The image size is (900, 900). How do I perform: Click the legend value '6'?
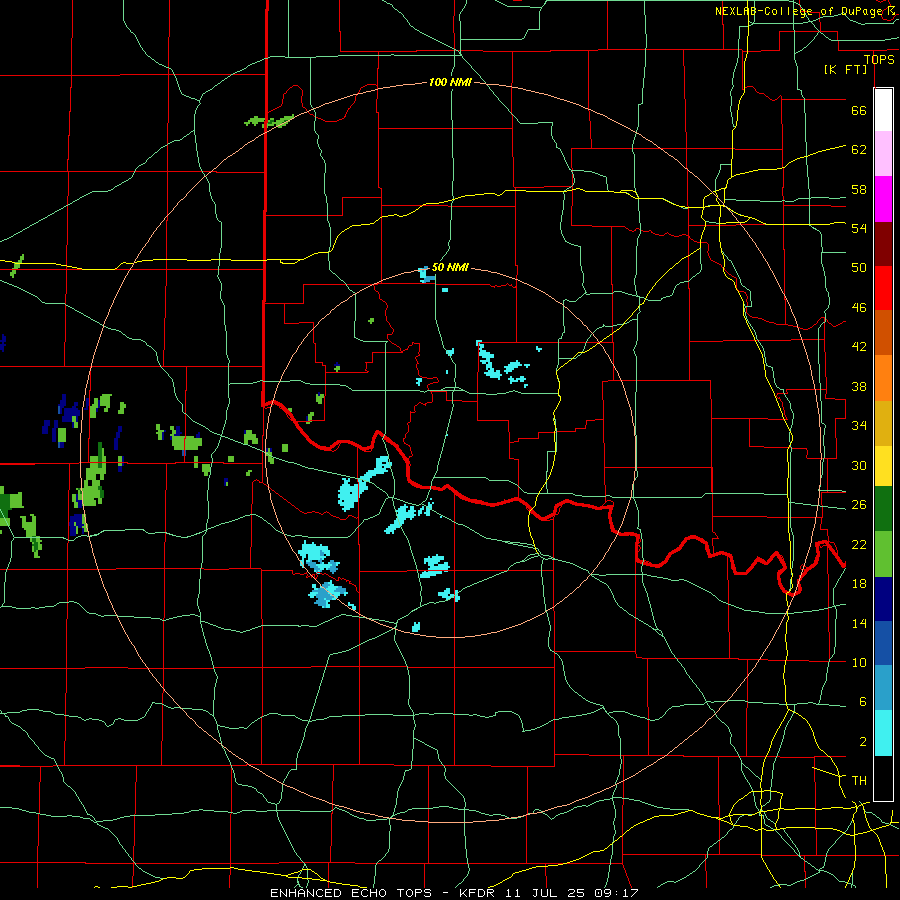(862, 701)
